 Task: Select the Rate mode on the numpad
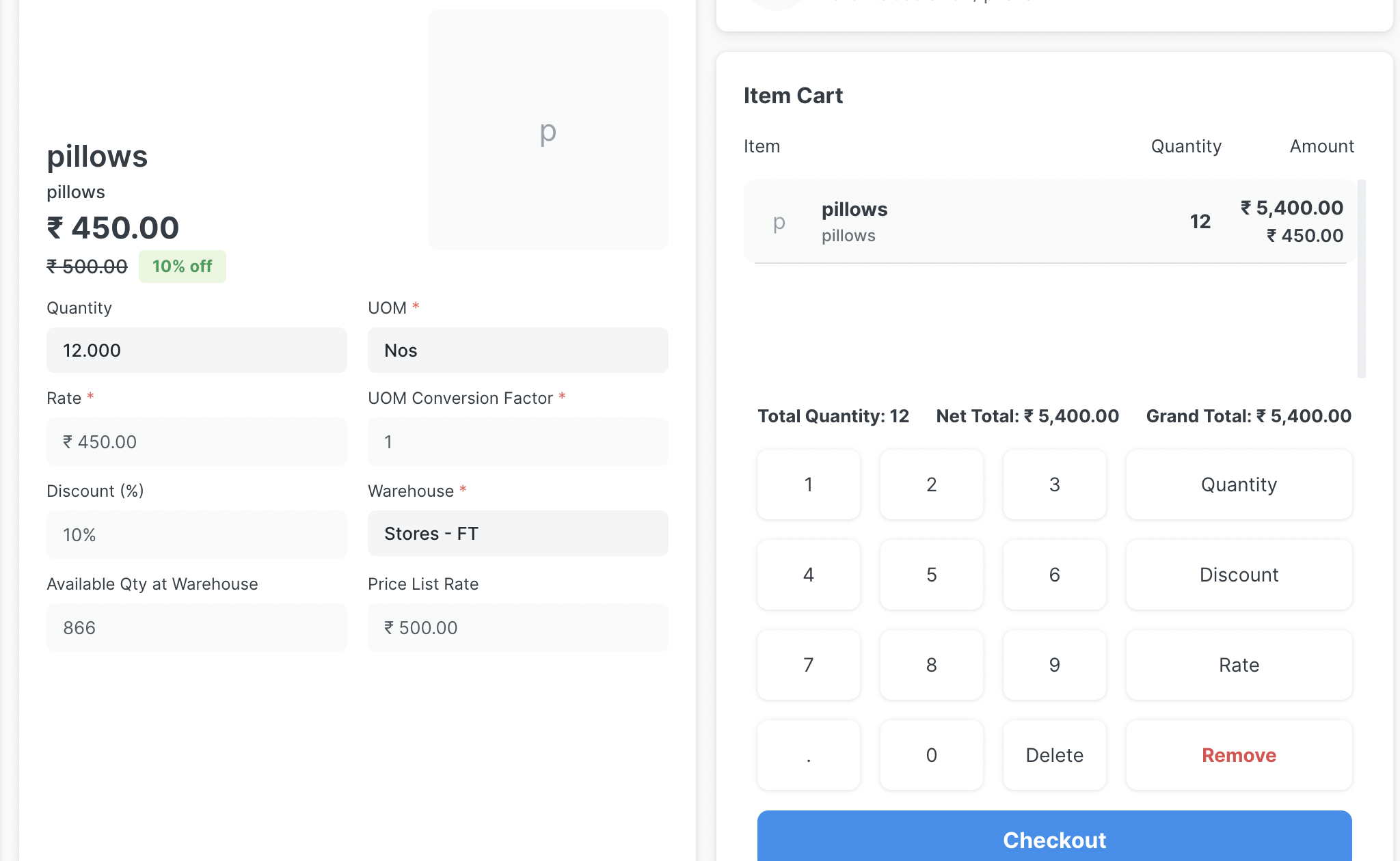pos(1239,665)
